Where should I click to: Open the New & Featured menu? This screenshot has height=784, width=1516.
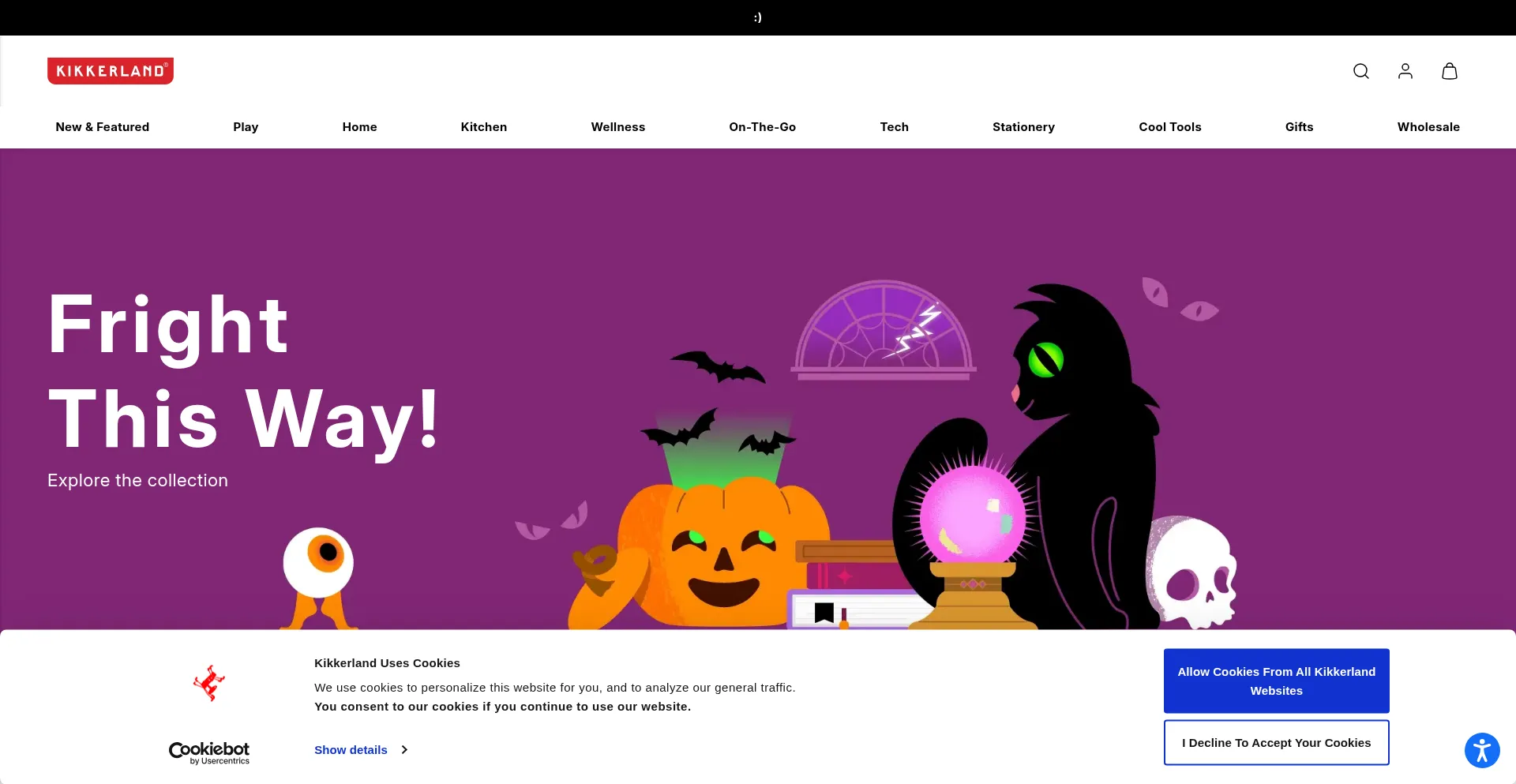click(102, 127)
